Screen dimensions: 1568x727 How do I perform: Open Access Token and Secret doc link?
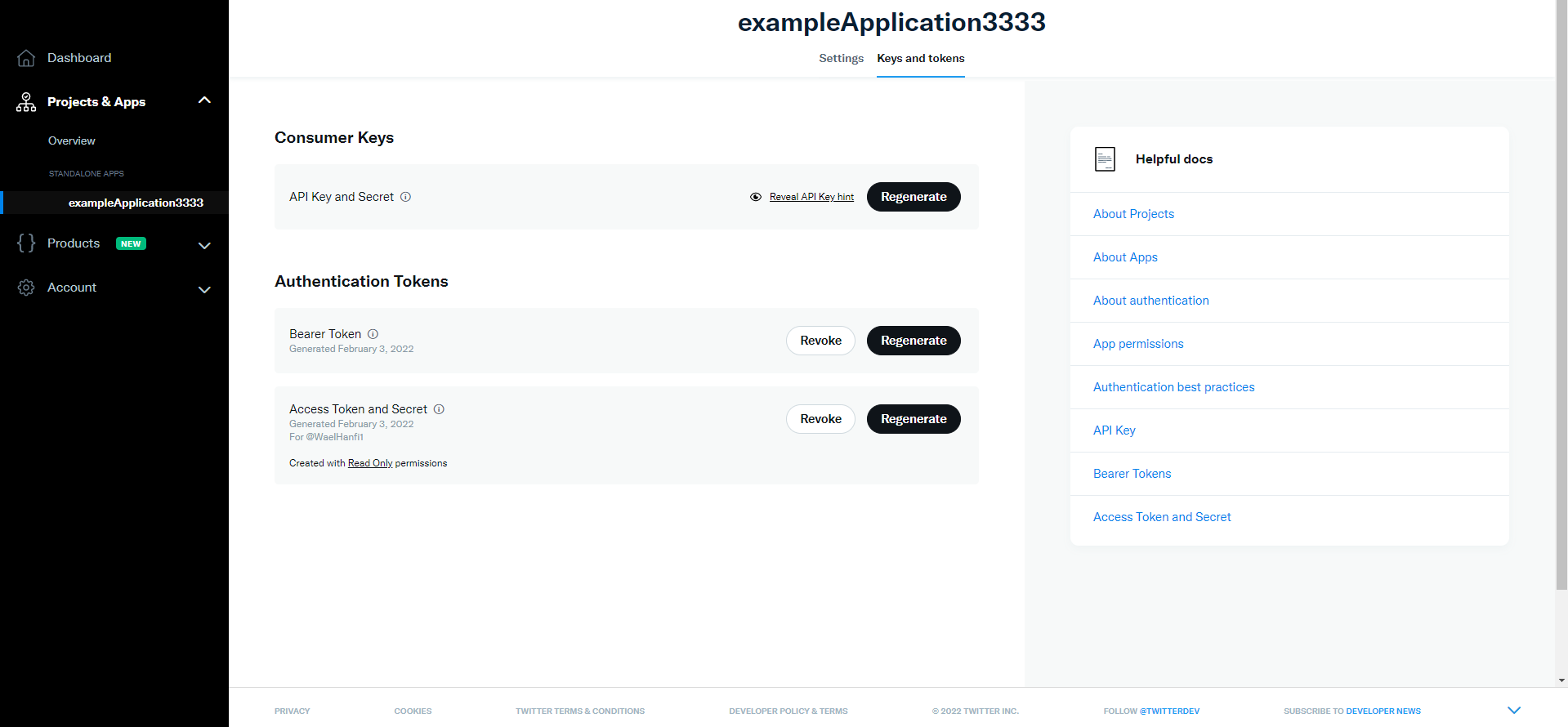(1162, 517)
